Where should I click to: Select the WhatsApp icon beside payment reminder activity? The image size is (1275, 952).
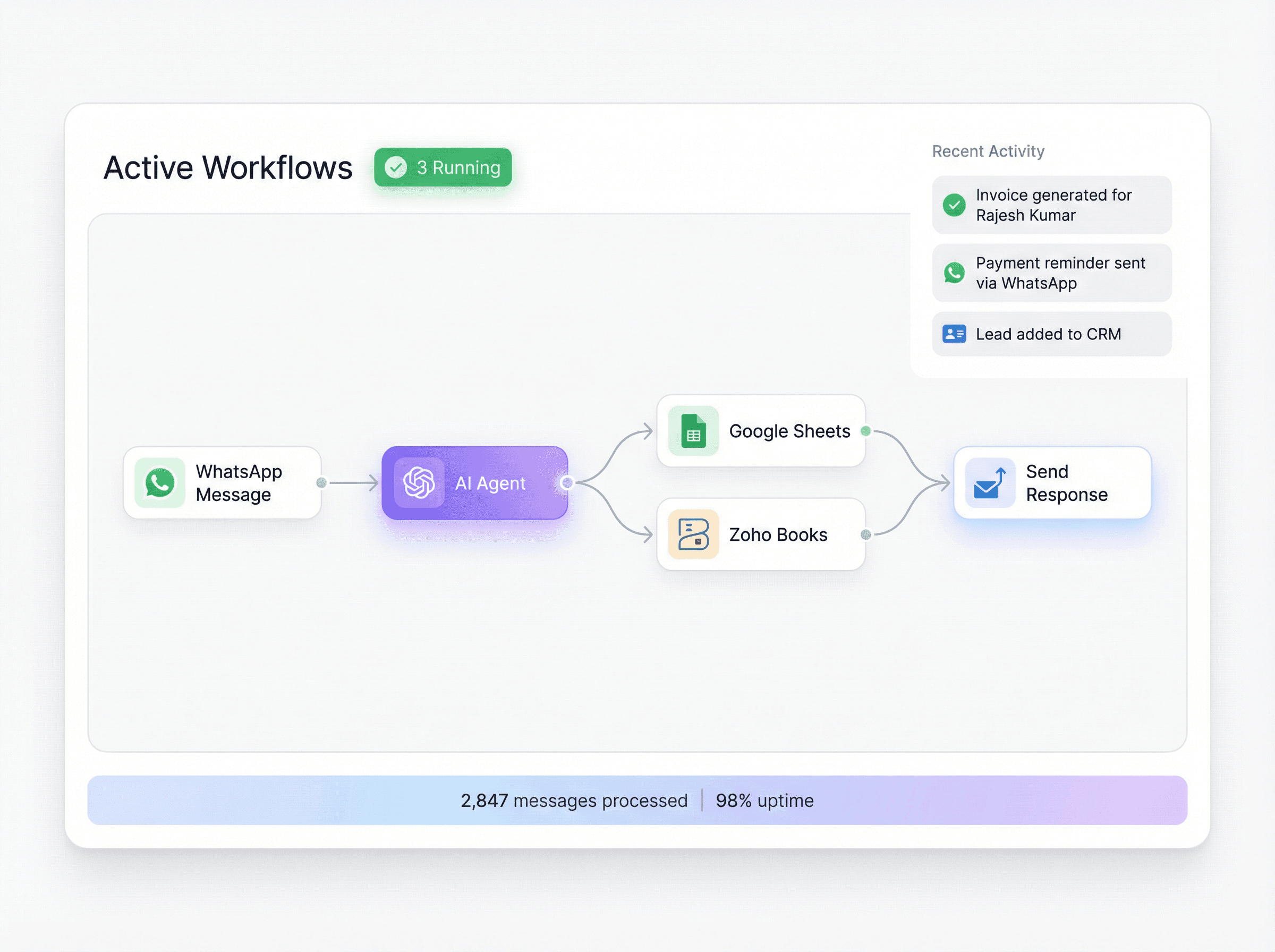coord(954,273)
